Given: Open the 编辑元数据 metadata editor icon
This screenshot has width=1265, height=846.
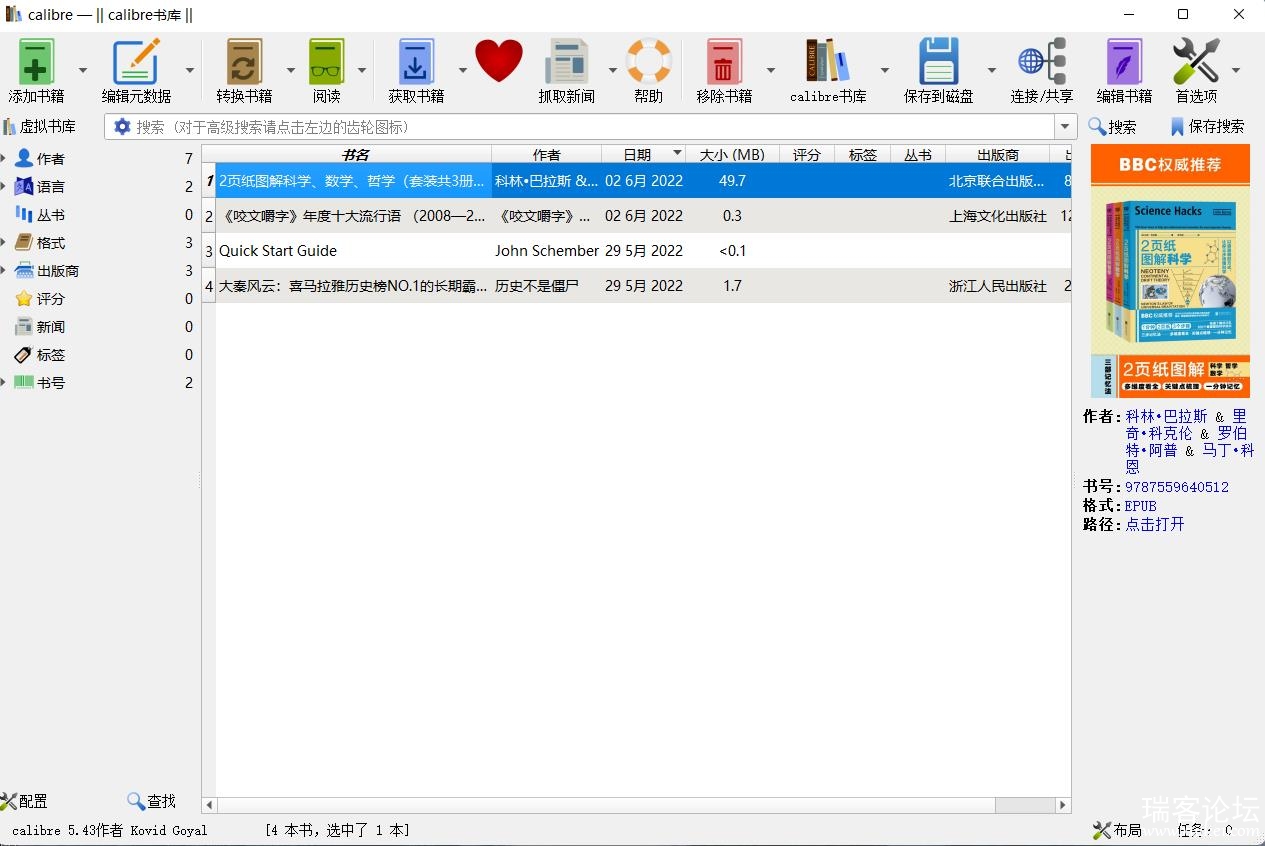Looking at the screenshot, I should point(136,62).
